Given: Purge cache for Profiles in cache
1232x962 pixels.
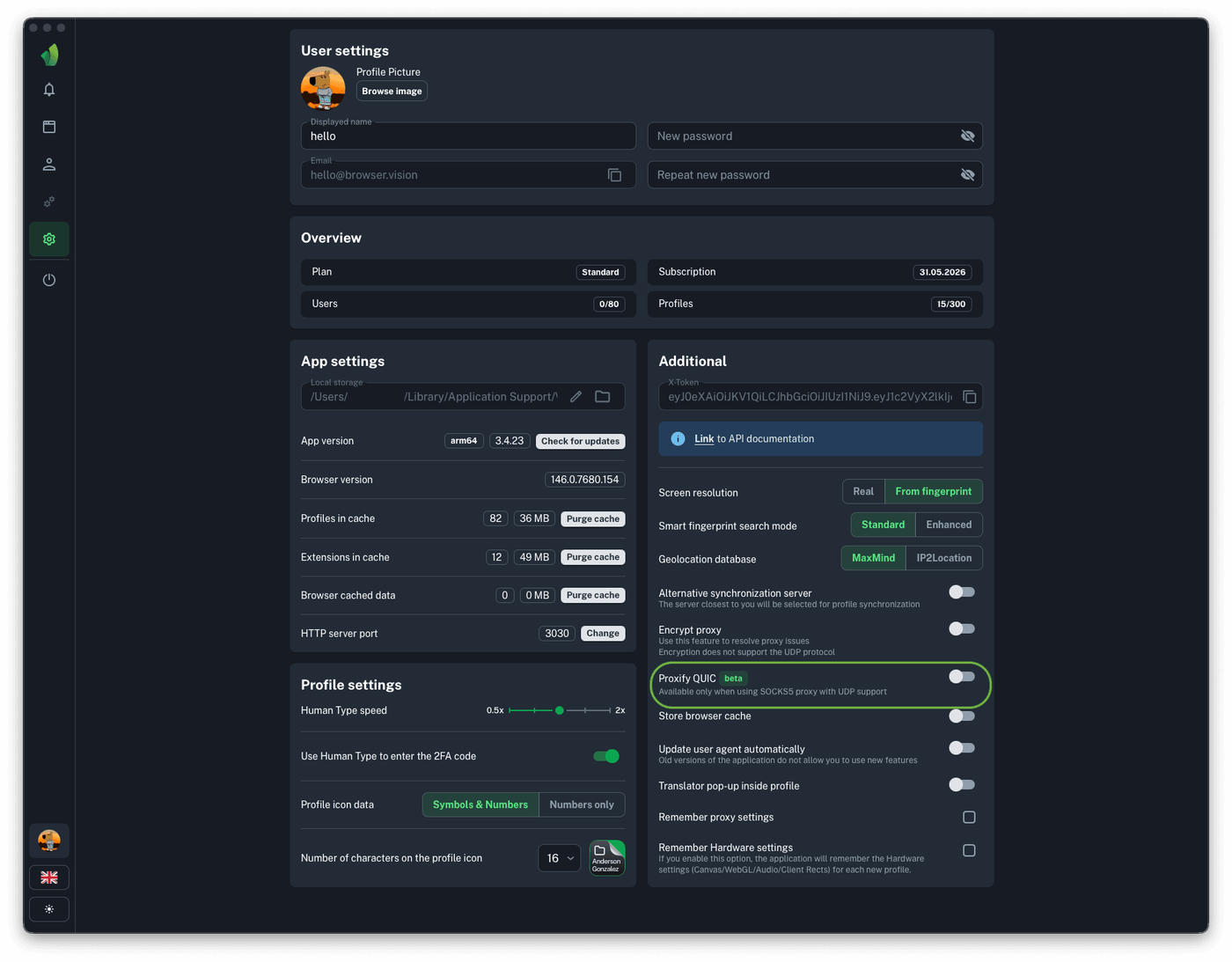Looking at the screenshot, I should click(593, 519).
